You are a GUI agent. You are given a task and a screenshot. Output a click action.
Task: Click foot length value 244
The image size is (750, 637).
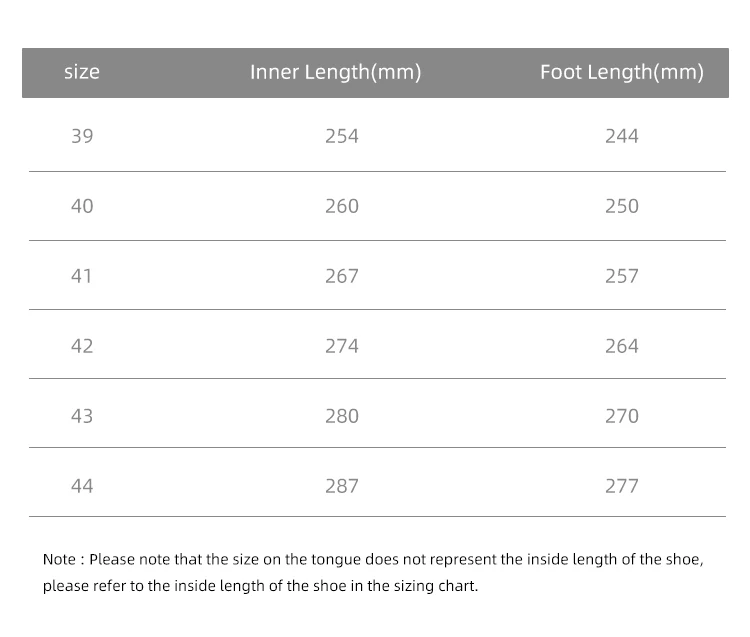pyautogui.click(x=621, y=136)
